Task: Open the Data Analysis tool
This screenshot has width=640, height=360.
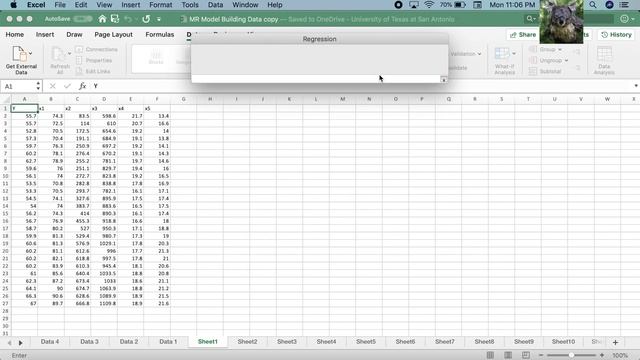Action: [604, 60]
